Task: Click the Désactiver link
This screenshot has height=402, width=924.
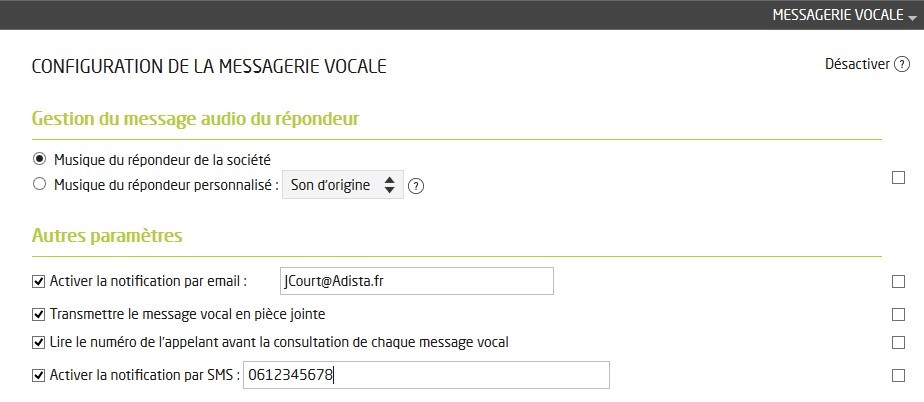Action: pyautogui.click(x=856, y=64)
